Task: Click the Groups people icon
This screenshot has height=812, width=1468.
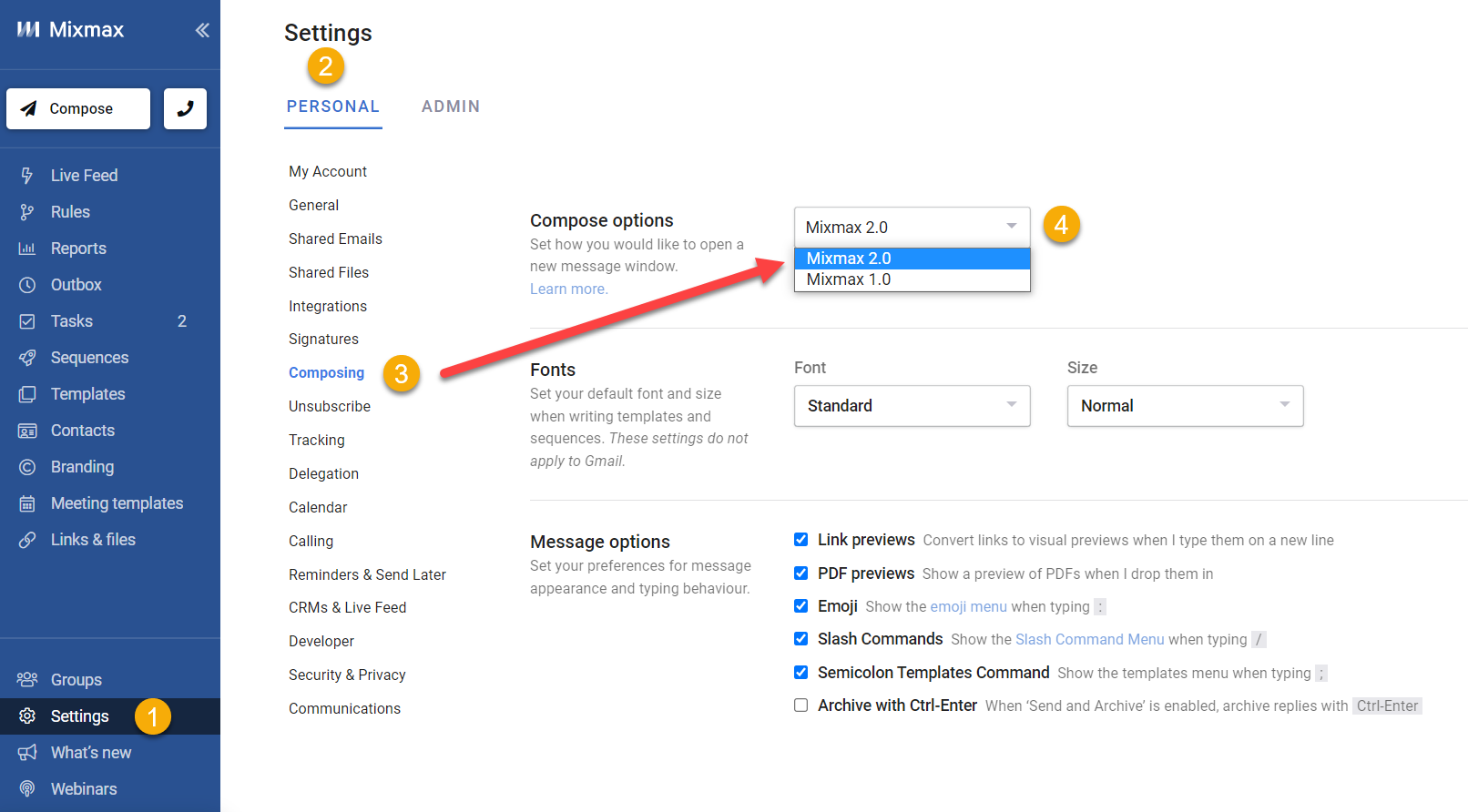Action: click(27, 680)
